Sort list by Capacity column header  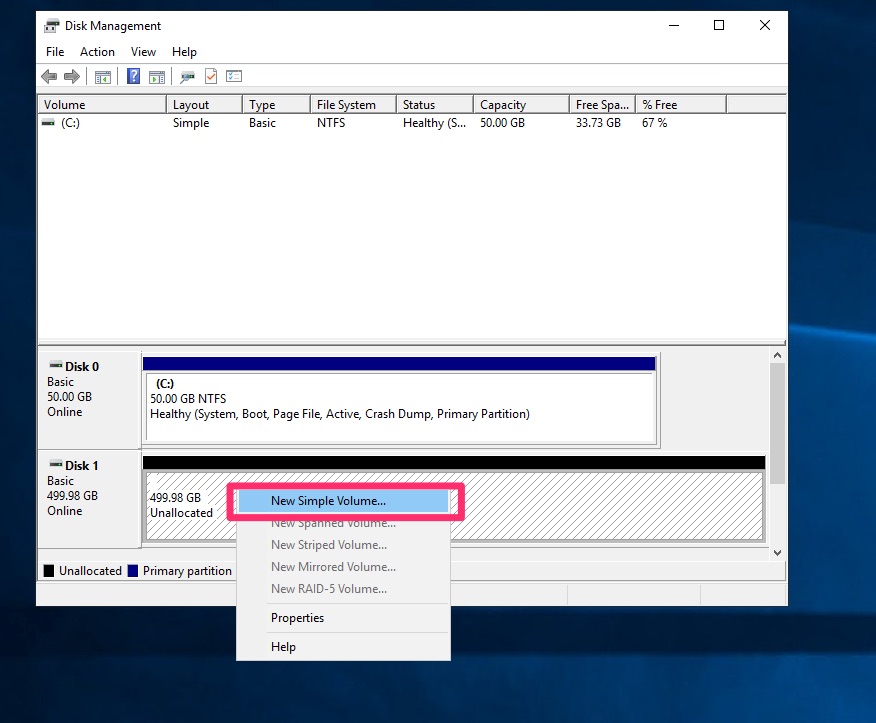[502, 105]
